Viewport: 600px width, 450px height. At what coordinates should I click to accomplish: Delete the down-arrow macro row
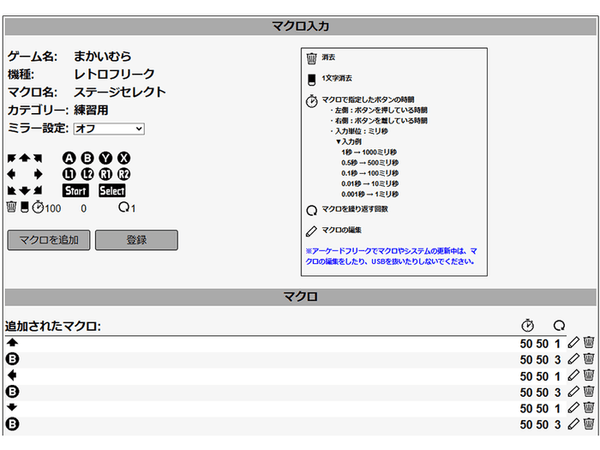click(x=589, y=408)
